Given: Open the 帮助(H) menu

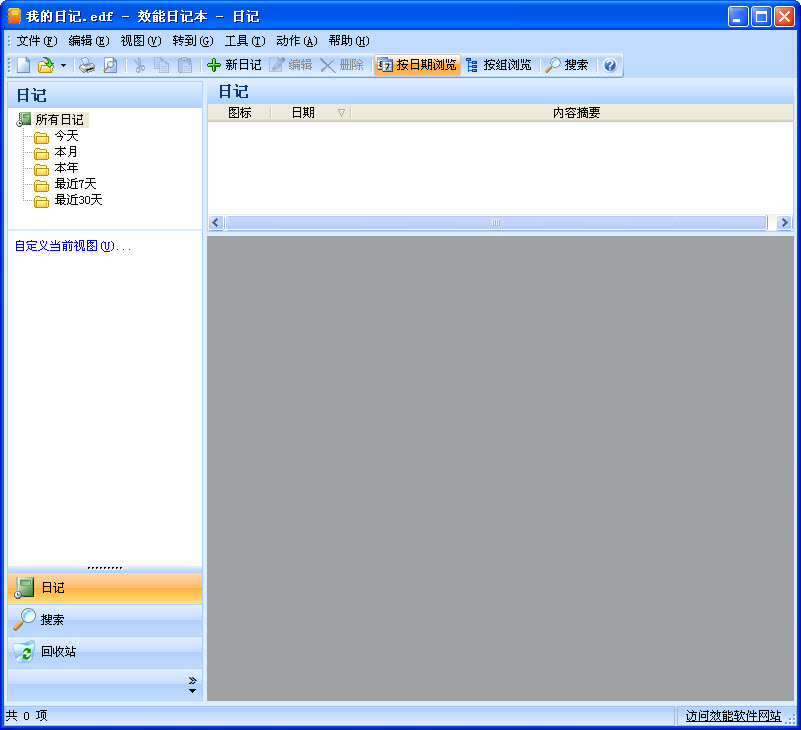Looking at the screenshot, I should click(x=349, y=41).
